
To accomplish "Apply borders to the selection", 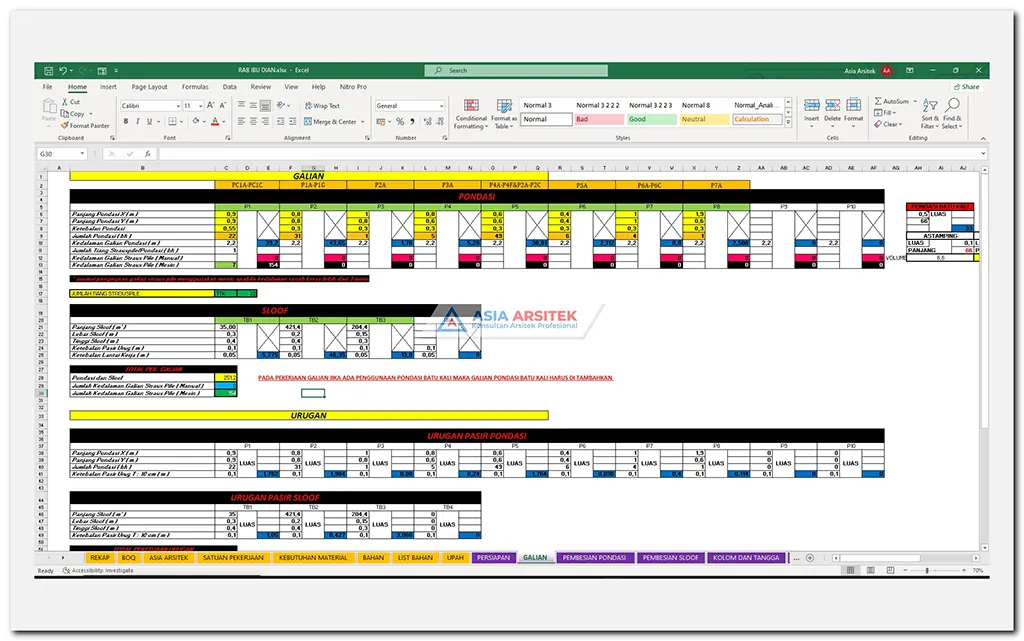I will pyautogui.click(x=172, y=121).
